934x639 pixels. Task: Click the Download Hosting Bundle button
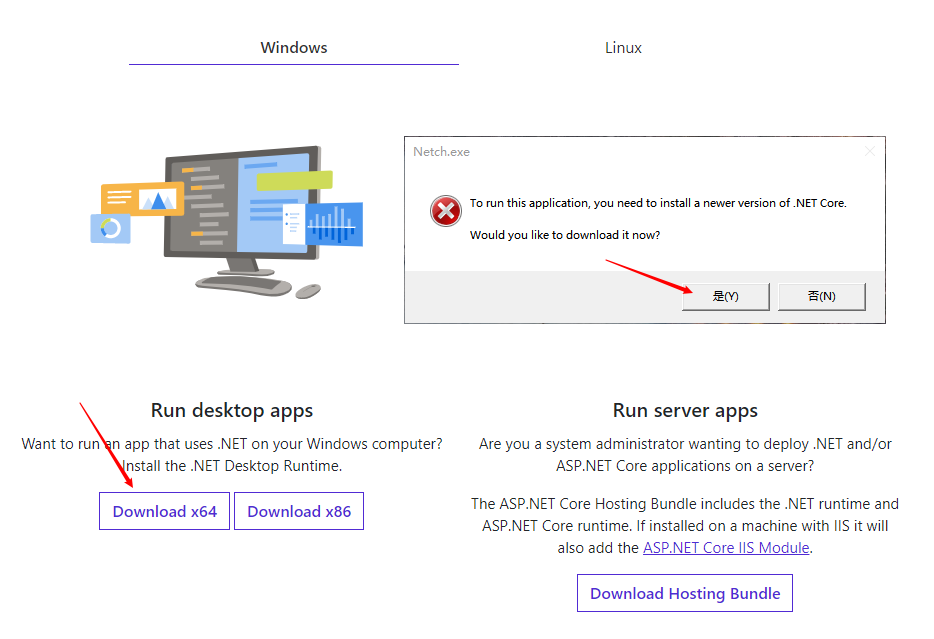click(x=685, y=593)
